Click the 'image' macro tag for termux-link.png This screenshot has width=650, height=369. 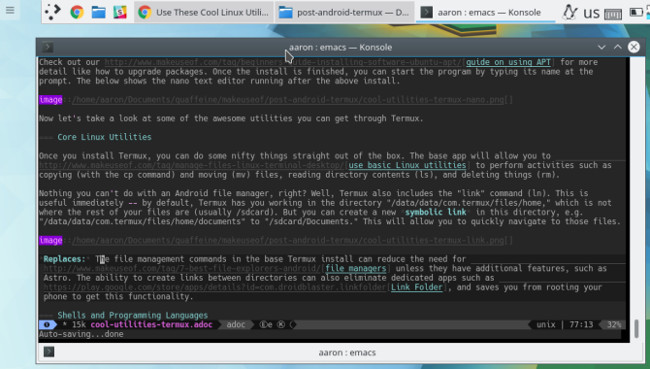[x=51, y=240]
